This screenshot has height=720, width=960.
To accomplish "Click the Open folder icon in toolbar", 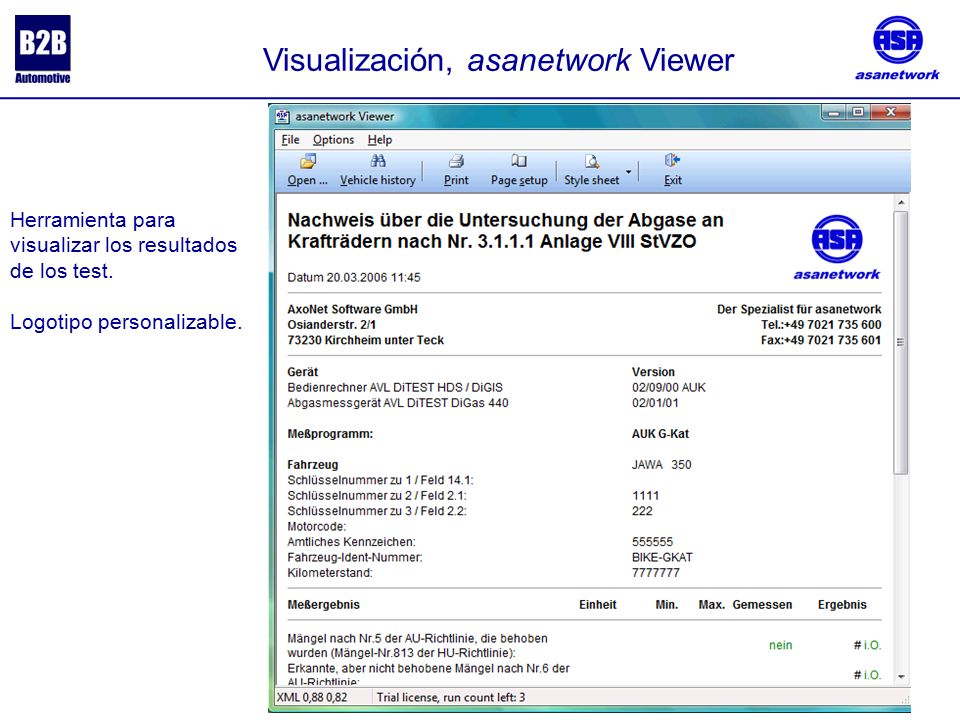I will (x=308, y=161).
